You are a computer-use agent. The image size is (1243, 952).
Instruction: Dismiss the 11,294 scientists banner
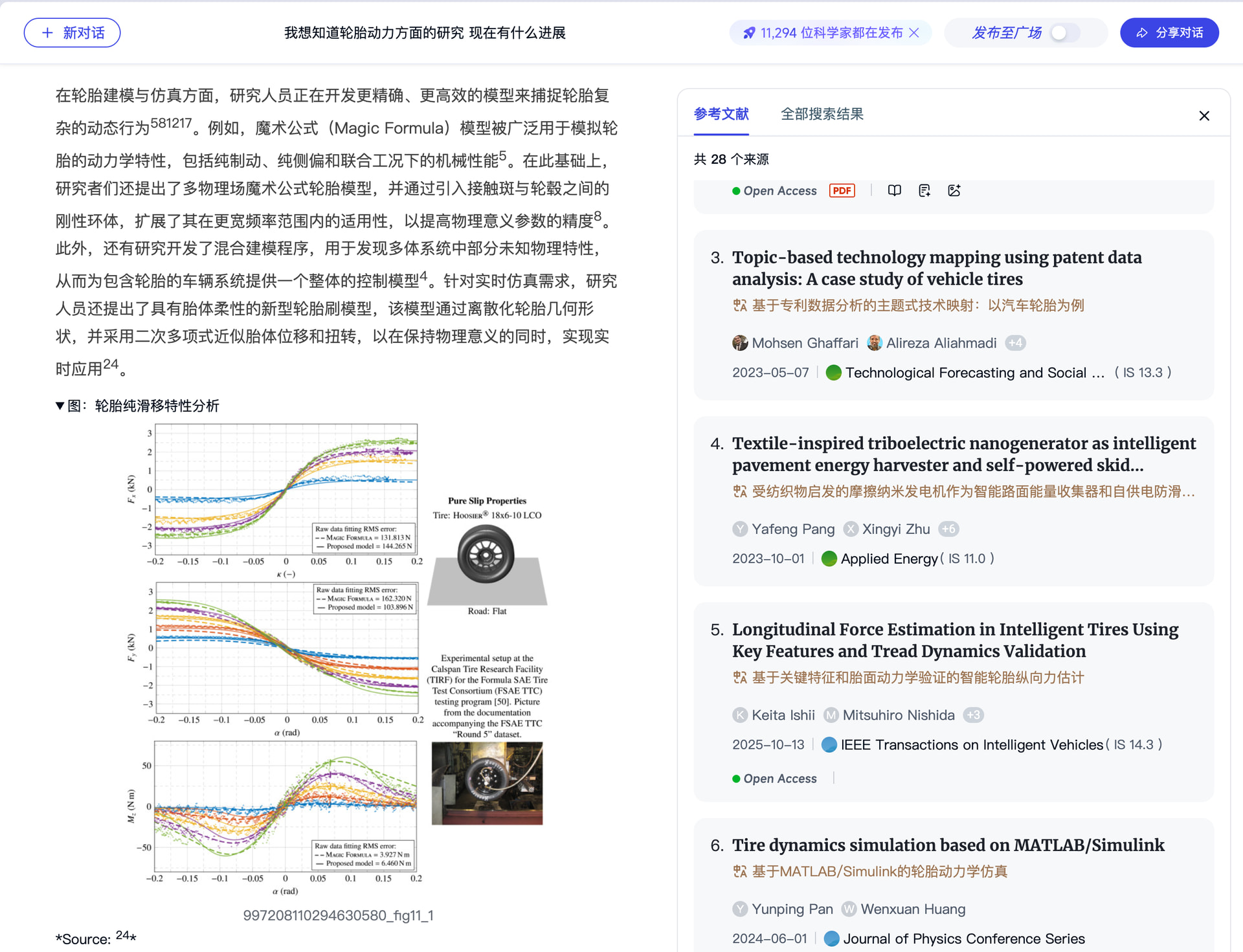click(914, 33)
